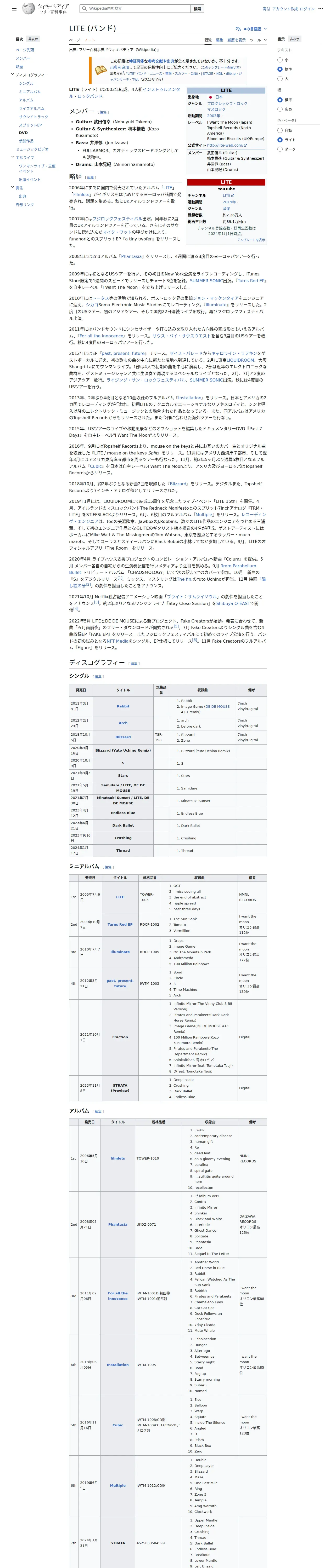Viewport: 336px width, 1568px height.
Task: Click the ログイン link
Action: 307,9
